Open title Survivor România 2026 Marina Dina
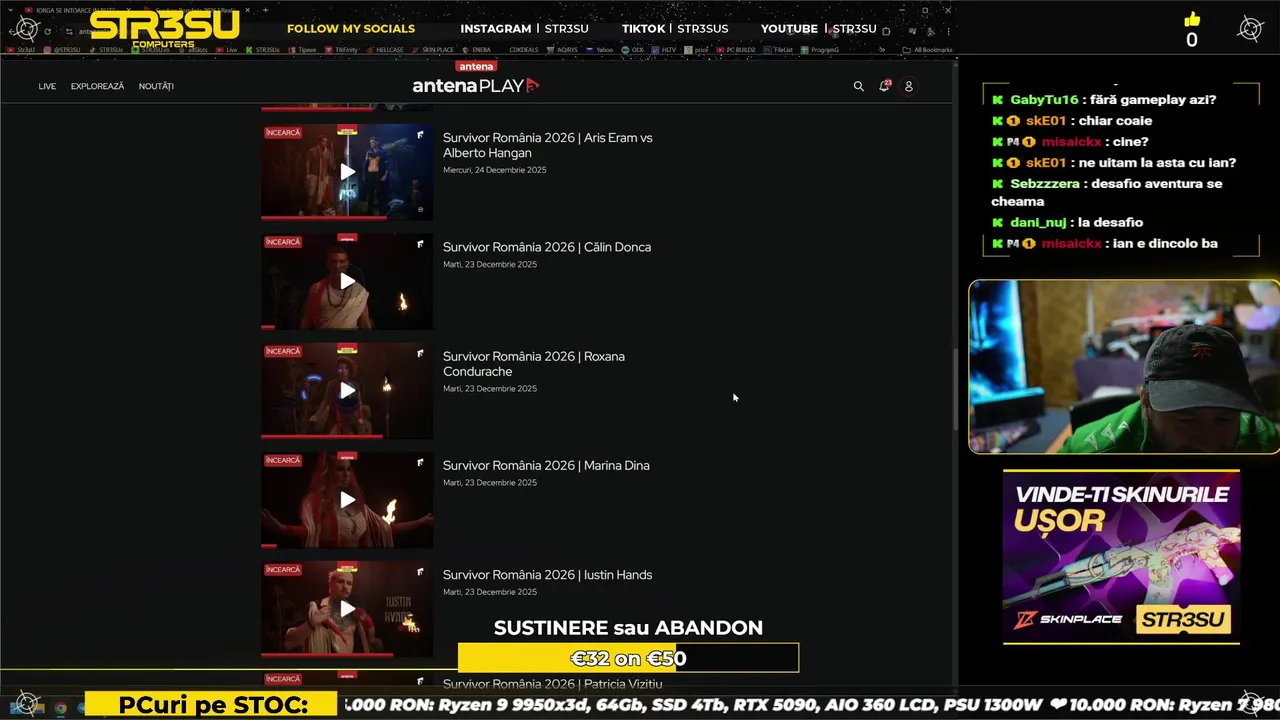Viewport: 1280px width, 720px height. pos(546,465)
